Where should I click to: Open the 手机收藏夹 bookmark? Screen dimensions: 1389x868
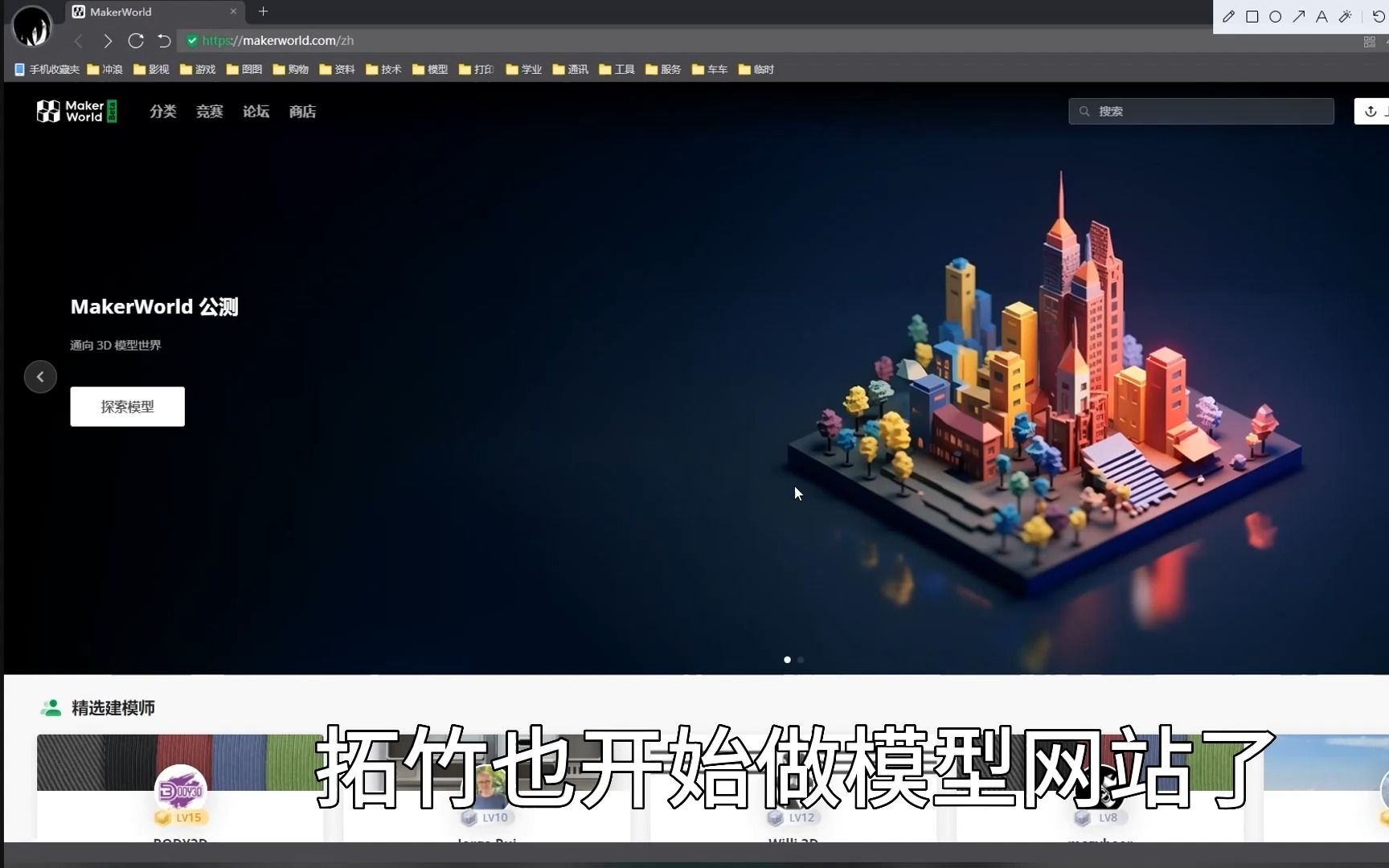(47, 69)
